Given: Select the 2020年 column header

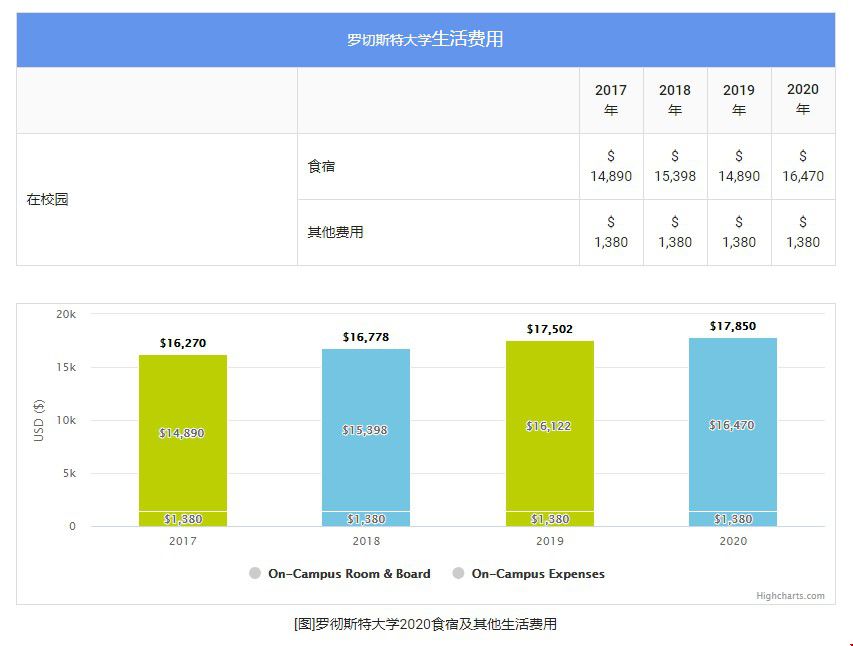Looking at the screenshot, I should coord(803,100).
